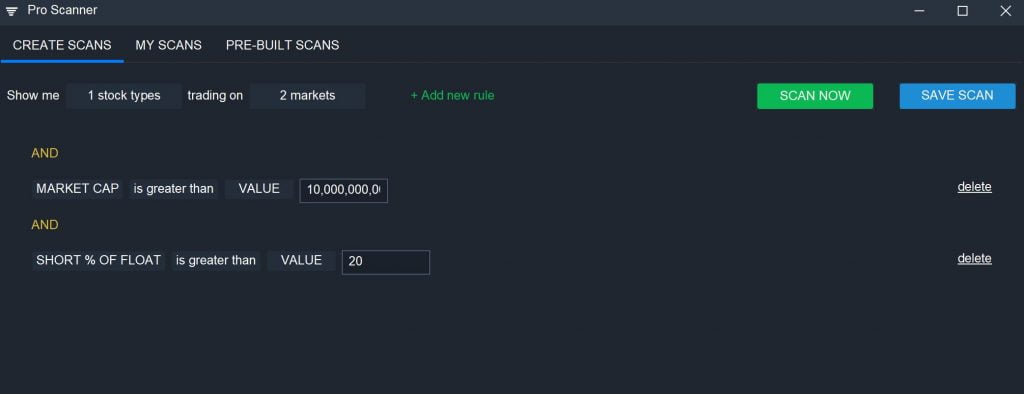The width and height of the screenshot is (1024, 394).
Task: Close the Pro Scanner window
Action: 1006,11
